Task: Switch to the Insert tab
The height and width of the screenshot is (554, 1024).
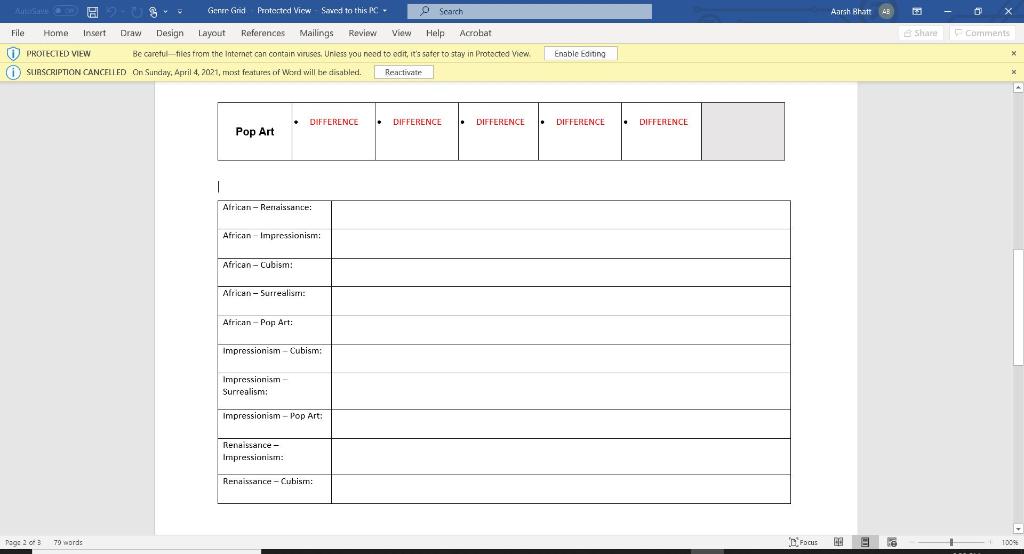Action: click(94, 33)
